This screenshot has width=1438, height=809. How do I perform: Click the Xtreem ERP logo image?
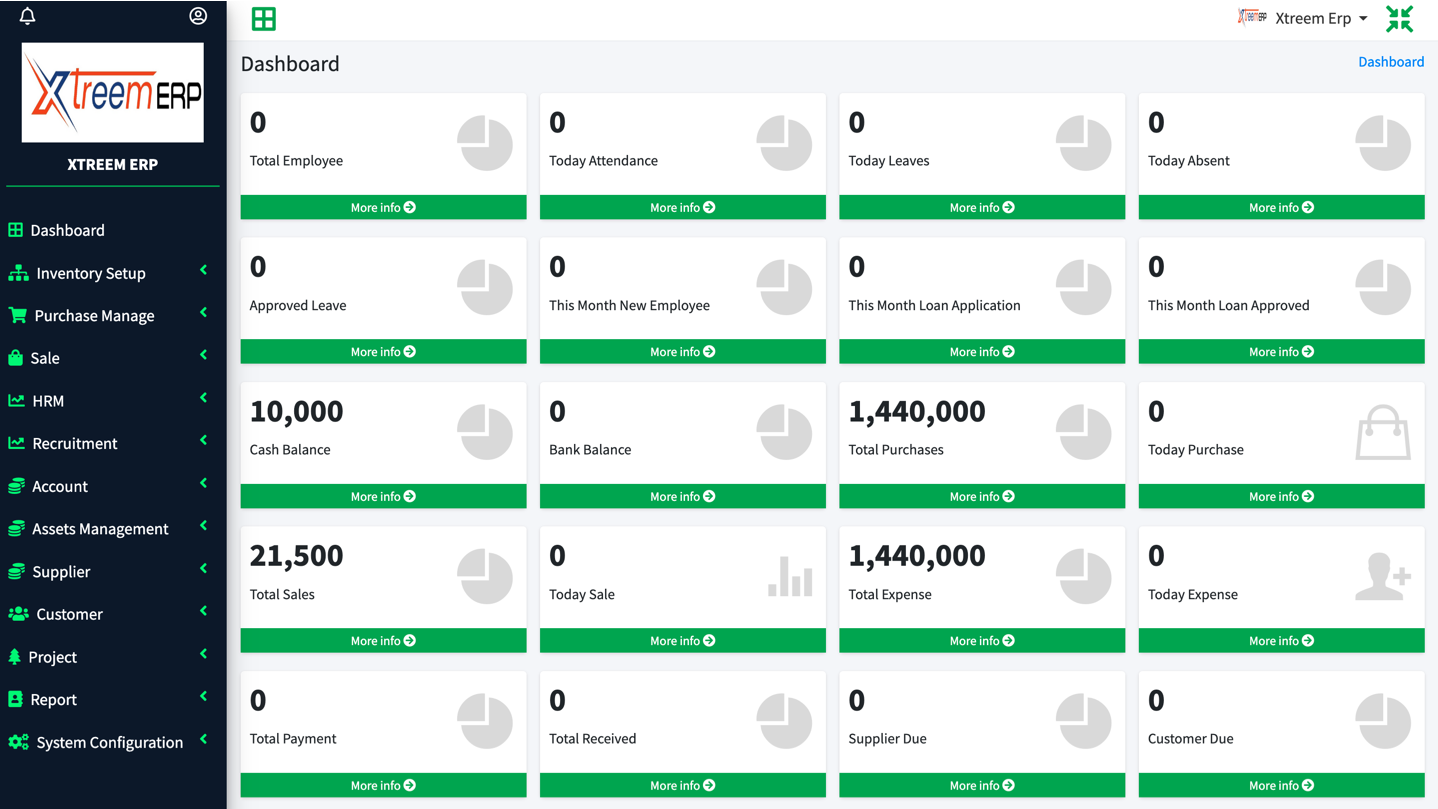pos(113,92)
